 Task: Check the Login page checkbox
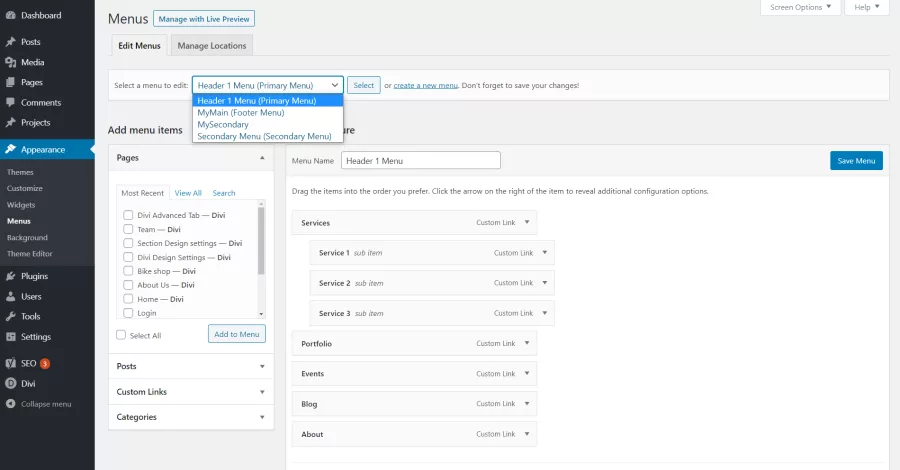click(x=128, y=313)
